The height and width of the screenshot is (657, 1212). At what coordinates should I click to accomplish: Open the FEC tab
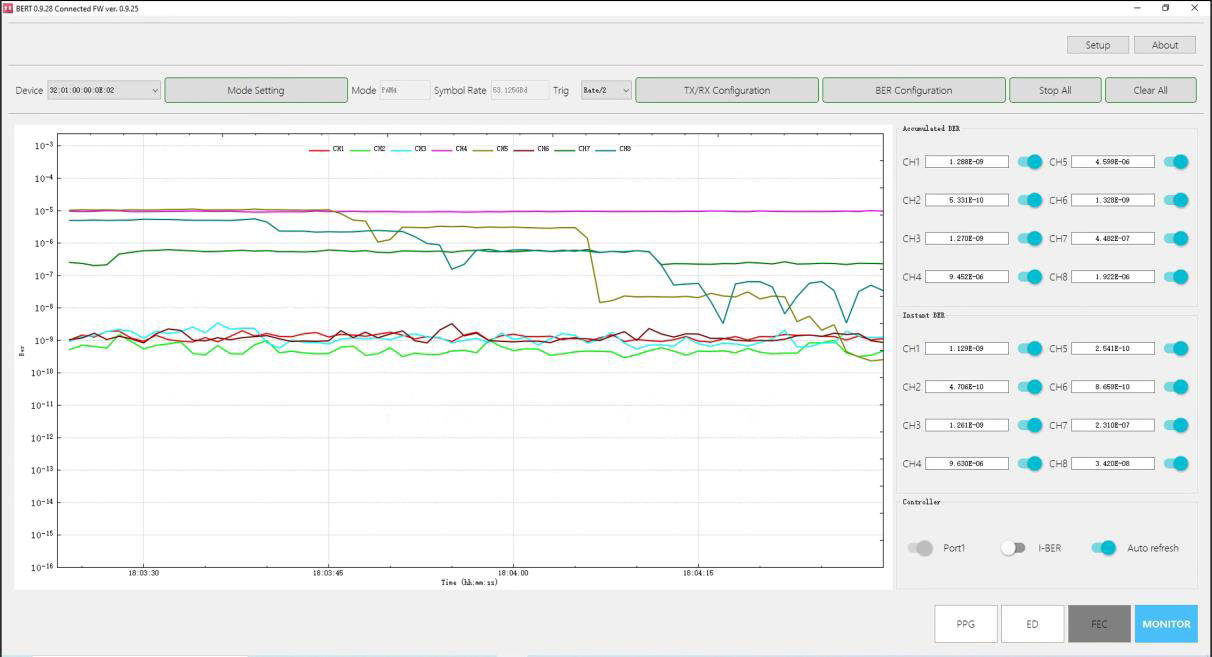tap(1099, 624)
